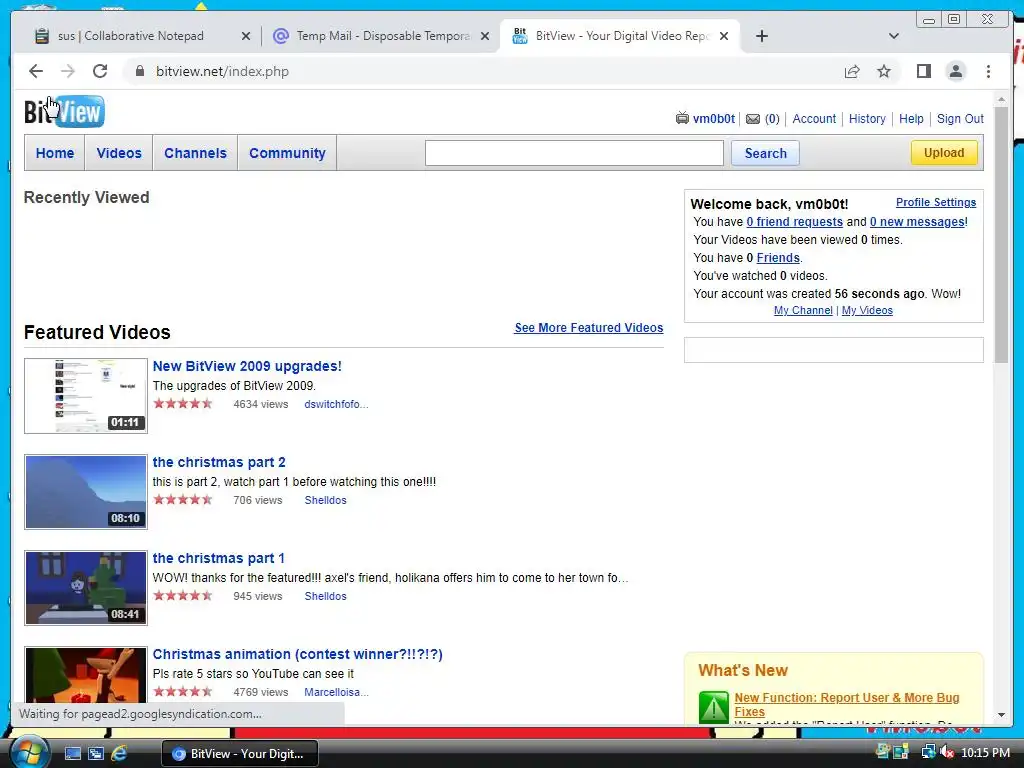Open the History link

click(867, 119)
